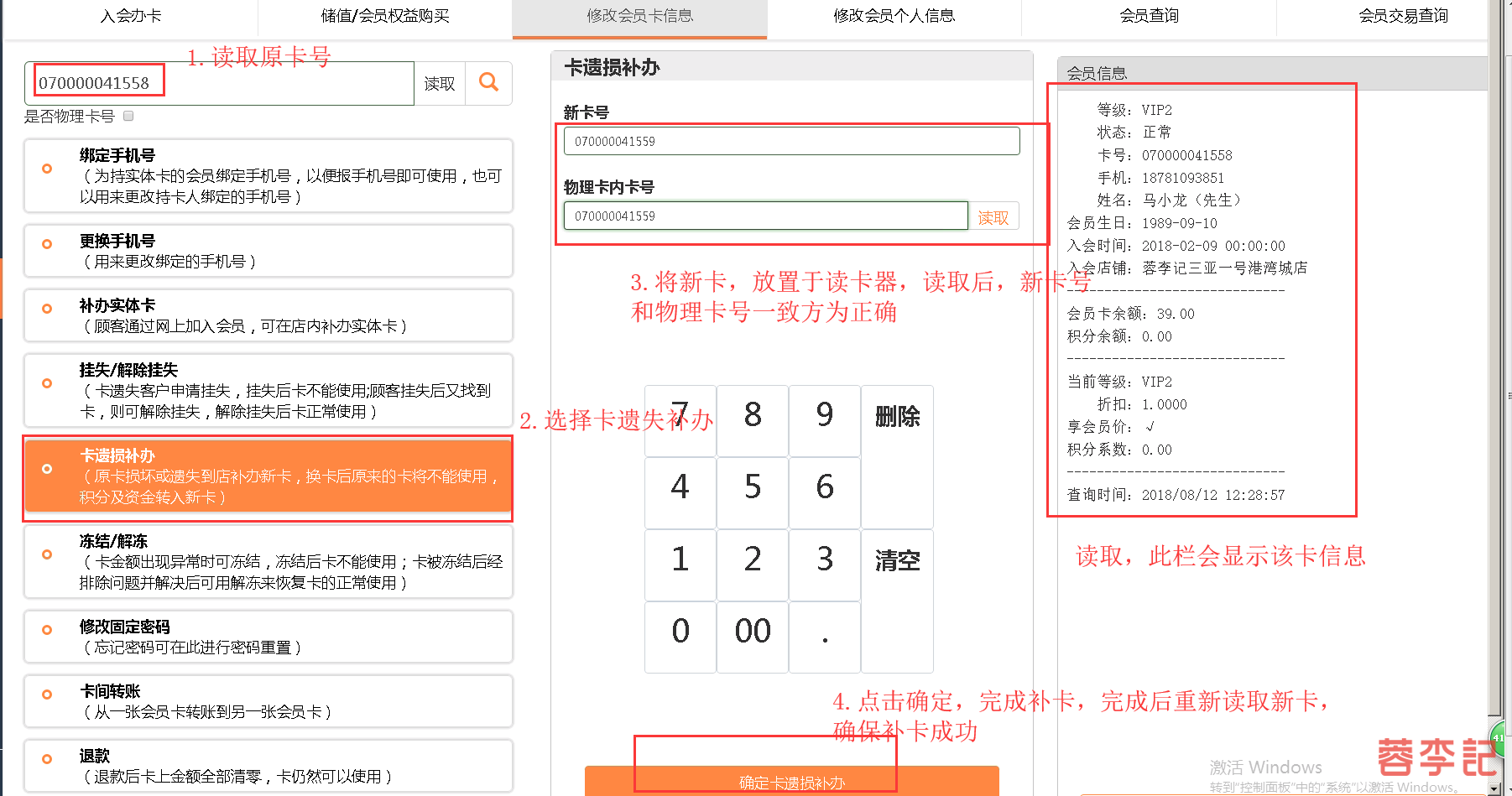The width and height of the screenshot is (1512, 796).
Task: Tap keypad digit 3
Action: [x=825, y=565]
